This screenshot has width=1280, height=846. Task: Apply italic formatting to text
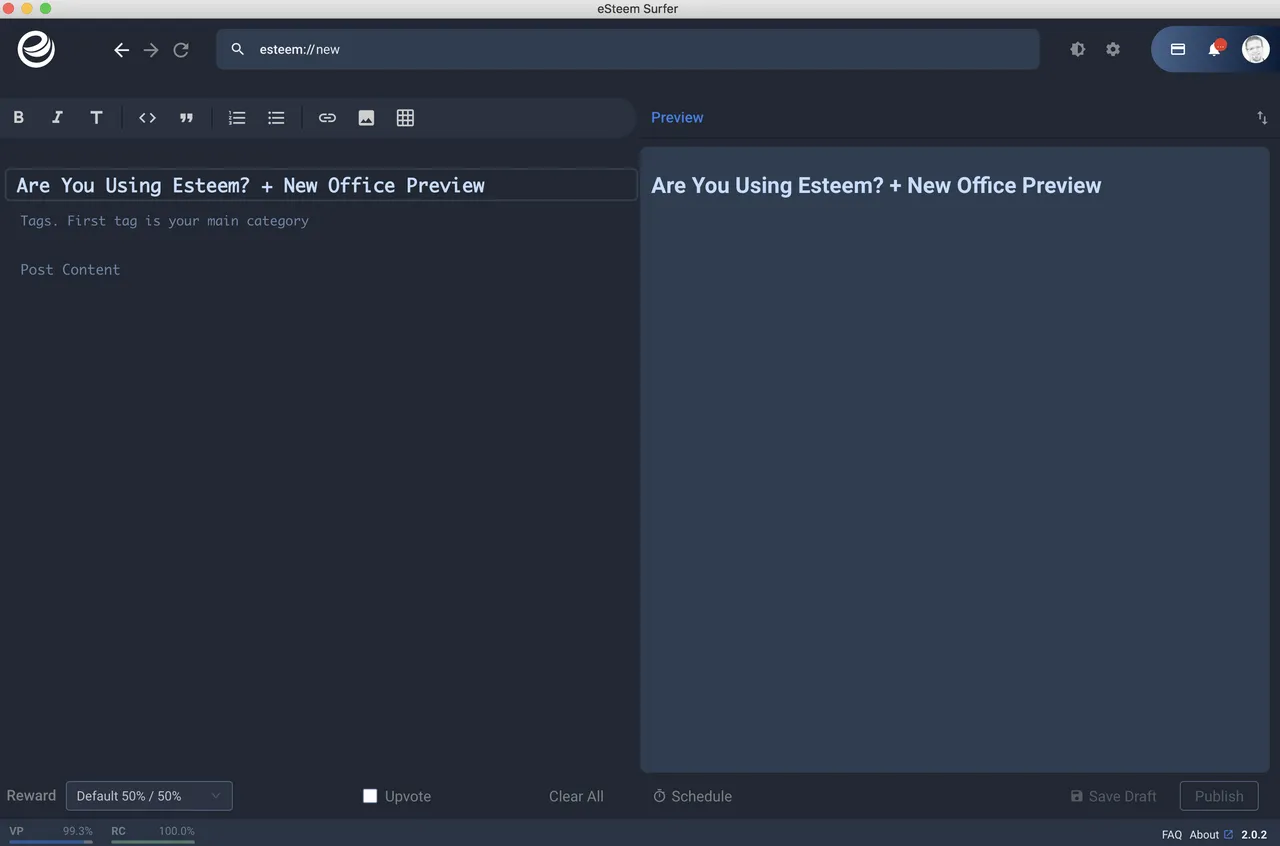57,118
